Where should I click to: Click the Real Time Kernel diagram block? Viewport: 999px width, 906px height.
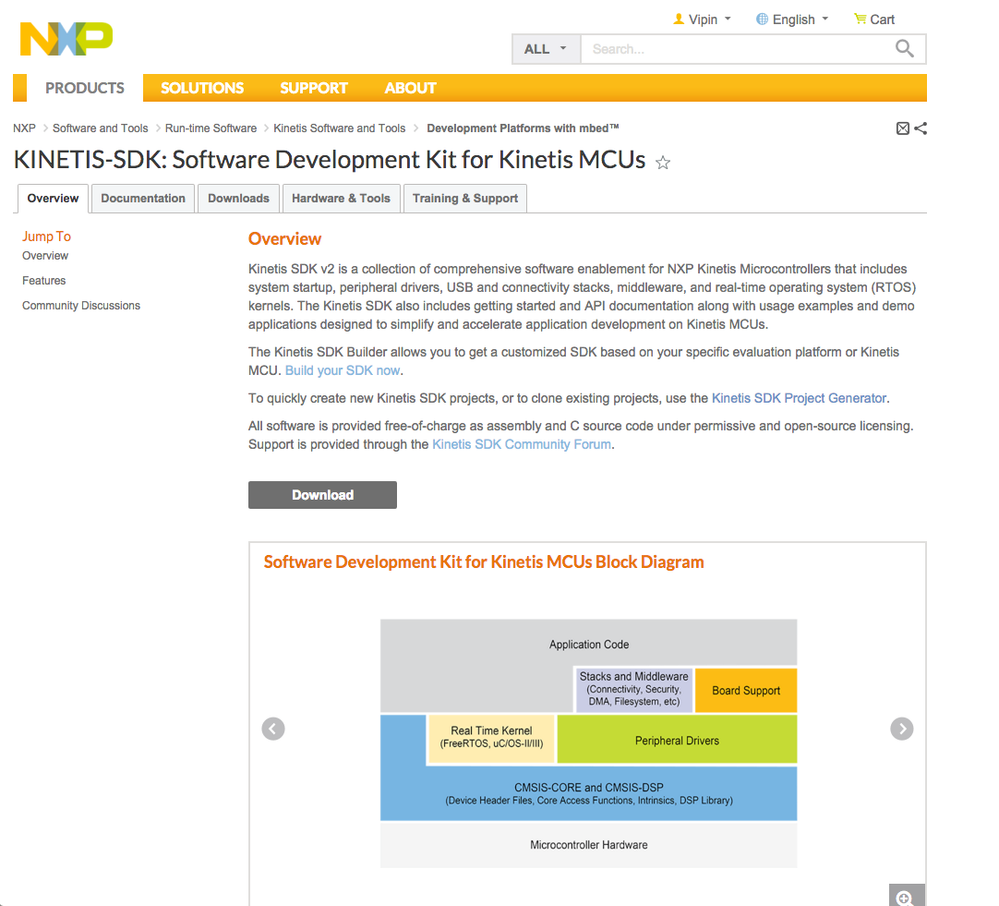(x=491, y=737)
